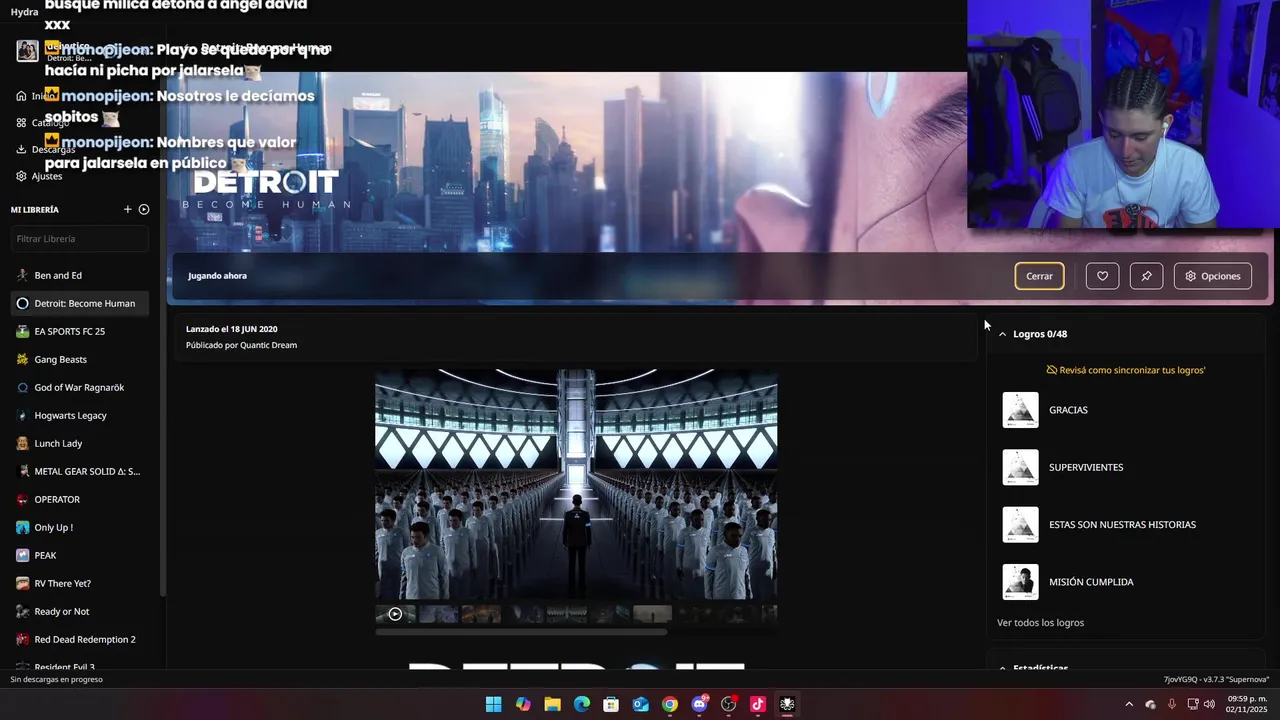The height and width of the screenshot is (720, 1280).
Task: Play the video thumbnail in gallery strip
Action: [395, 614]
